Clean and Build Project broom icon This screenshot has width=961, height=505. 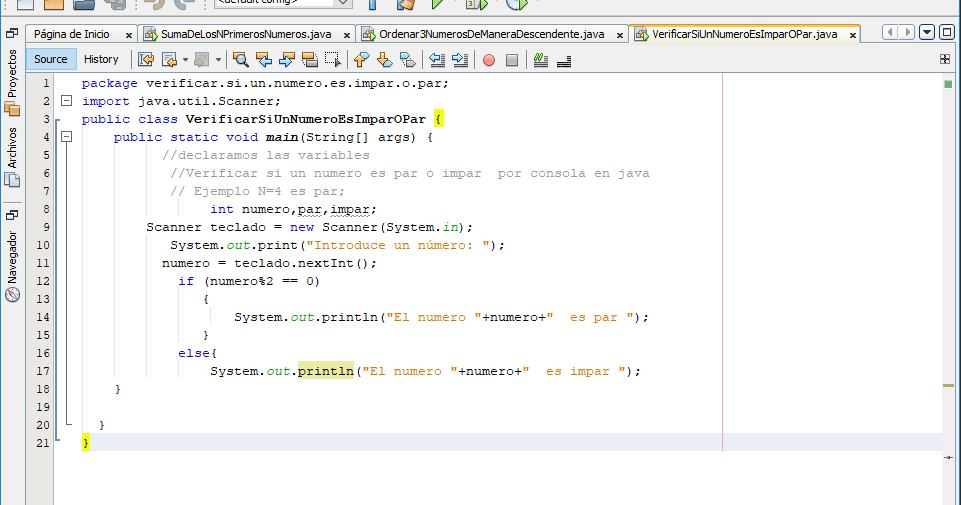coord(406,4)
